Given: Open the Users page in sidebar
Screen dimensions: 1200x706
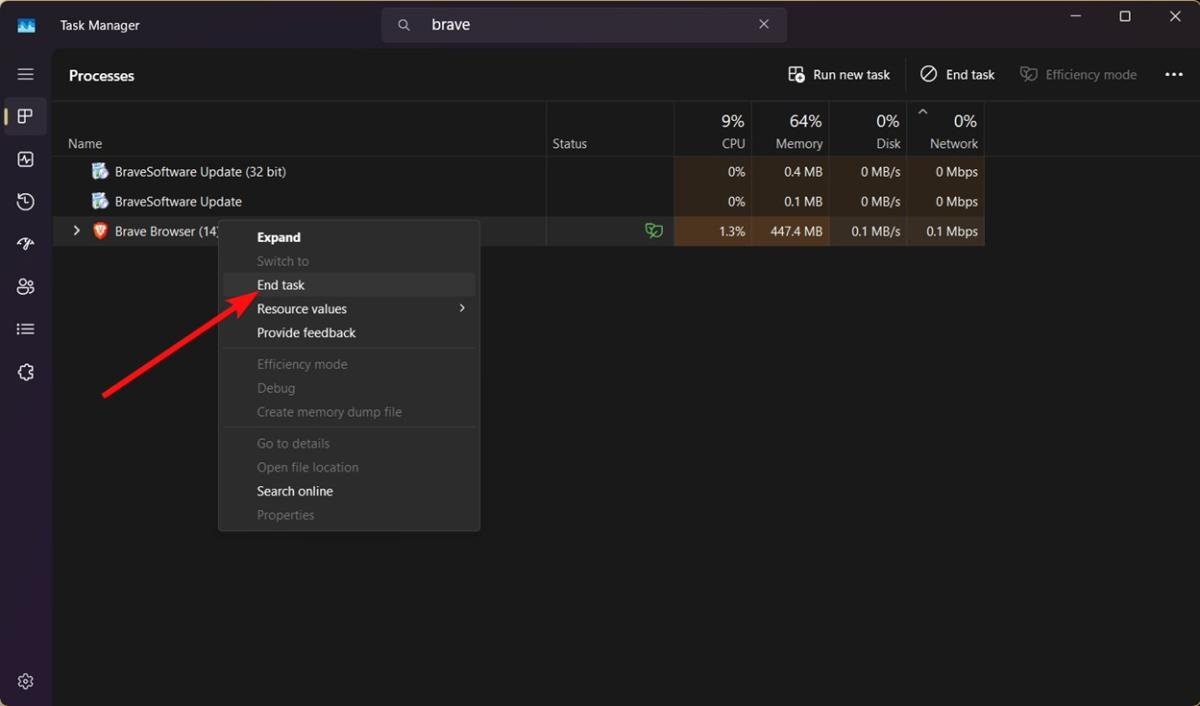Looking at the screenshot, I should click(26, 287).
